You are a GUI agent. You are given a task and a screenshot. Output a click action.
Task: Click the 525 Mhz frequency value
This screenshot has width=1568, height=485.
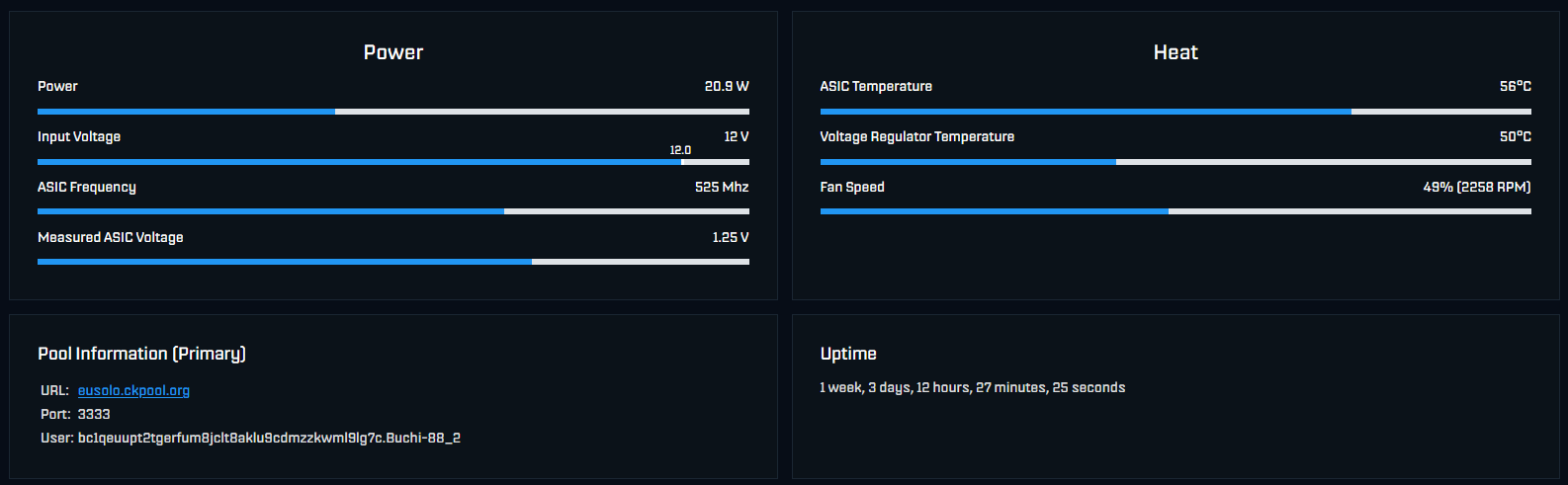click(x=722, y=187)
